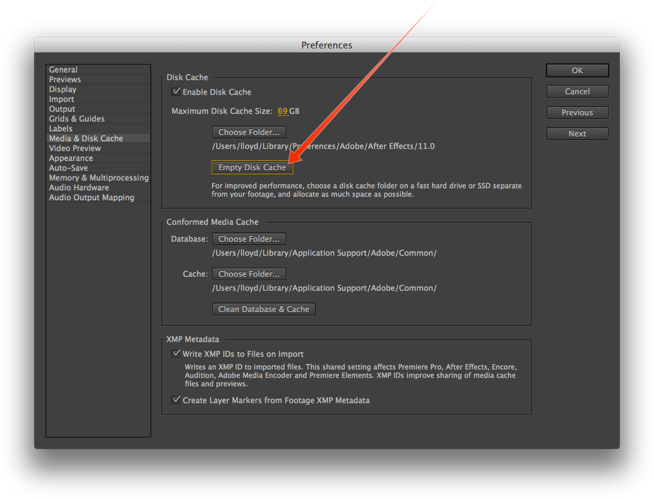Screen dimensions: 654x499
Task: Choose folder for the Disk Cache location
Action: (248, 132)
